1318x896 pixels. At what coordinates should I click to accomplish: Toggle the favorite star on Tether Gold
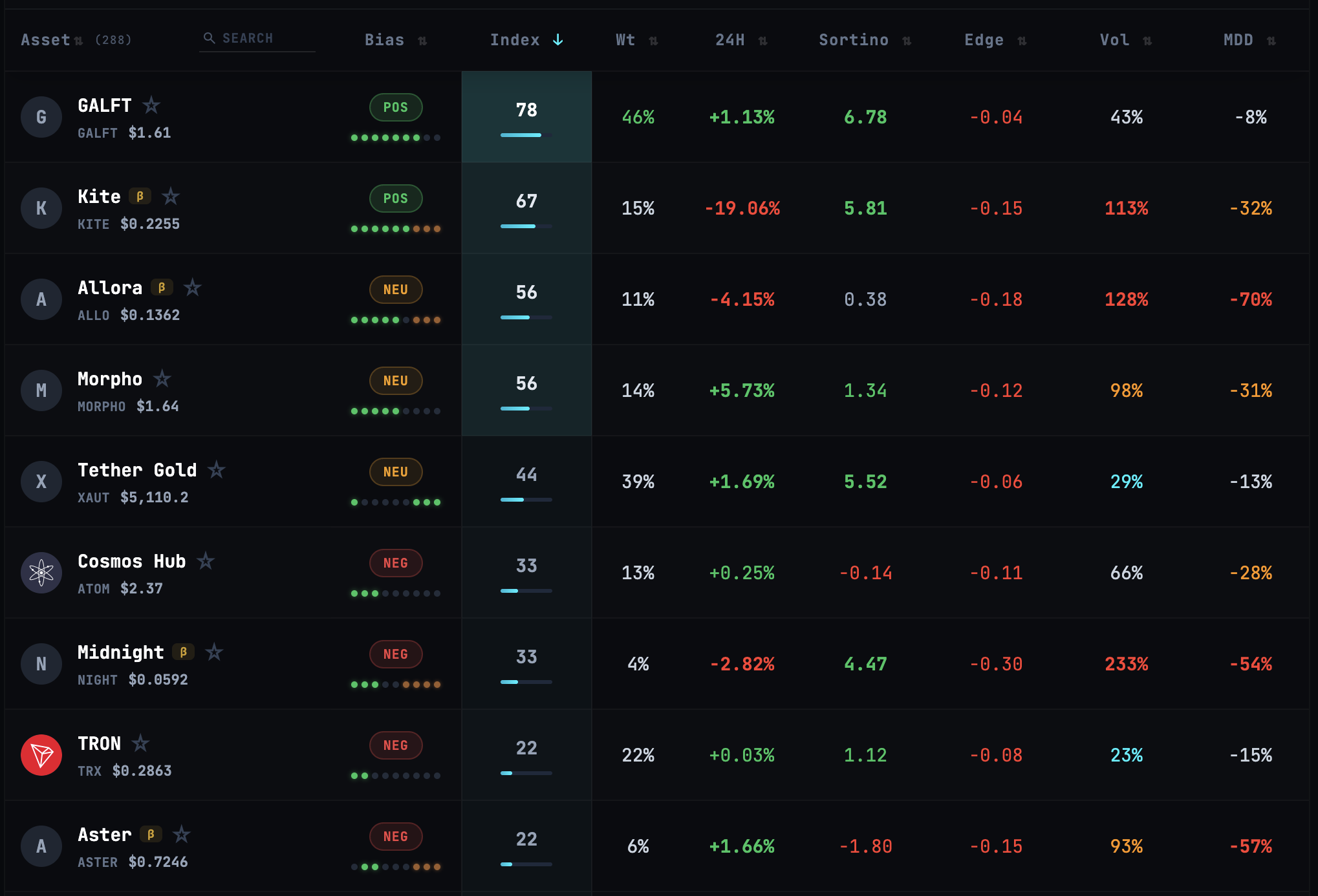(x=217, y=470)
